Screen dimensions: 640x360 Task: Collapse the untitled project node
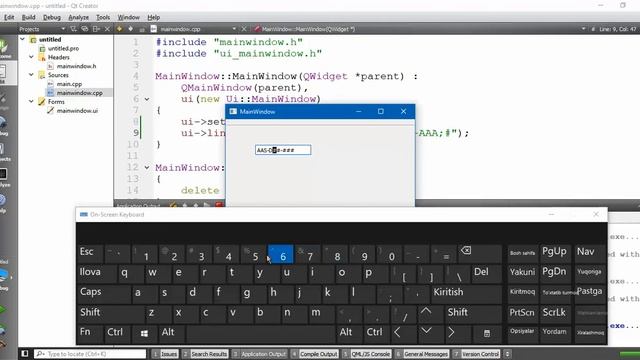(x=23, y=39)
